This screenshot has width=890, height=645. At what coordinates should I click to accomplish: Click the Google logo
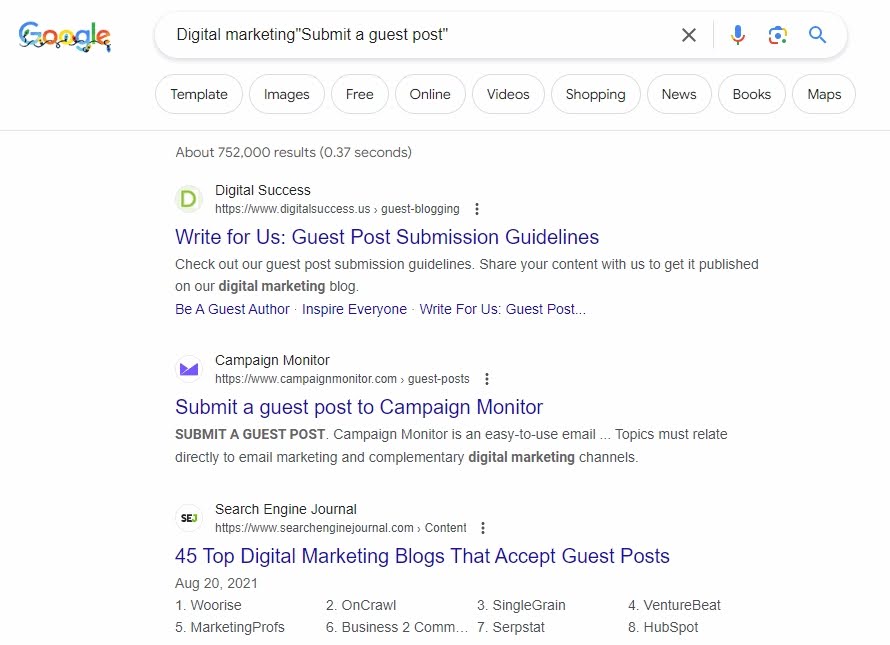click(x=64, y=36)
